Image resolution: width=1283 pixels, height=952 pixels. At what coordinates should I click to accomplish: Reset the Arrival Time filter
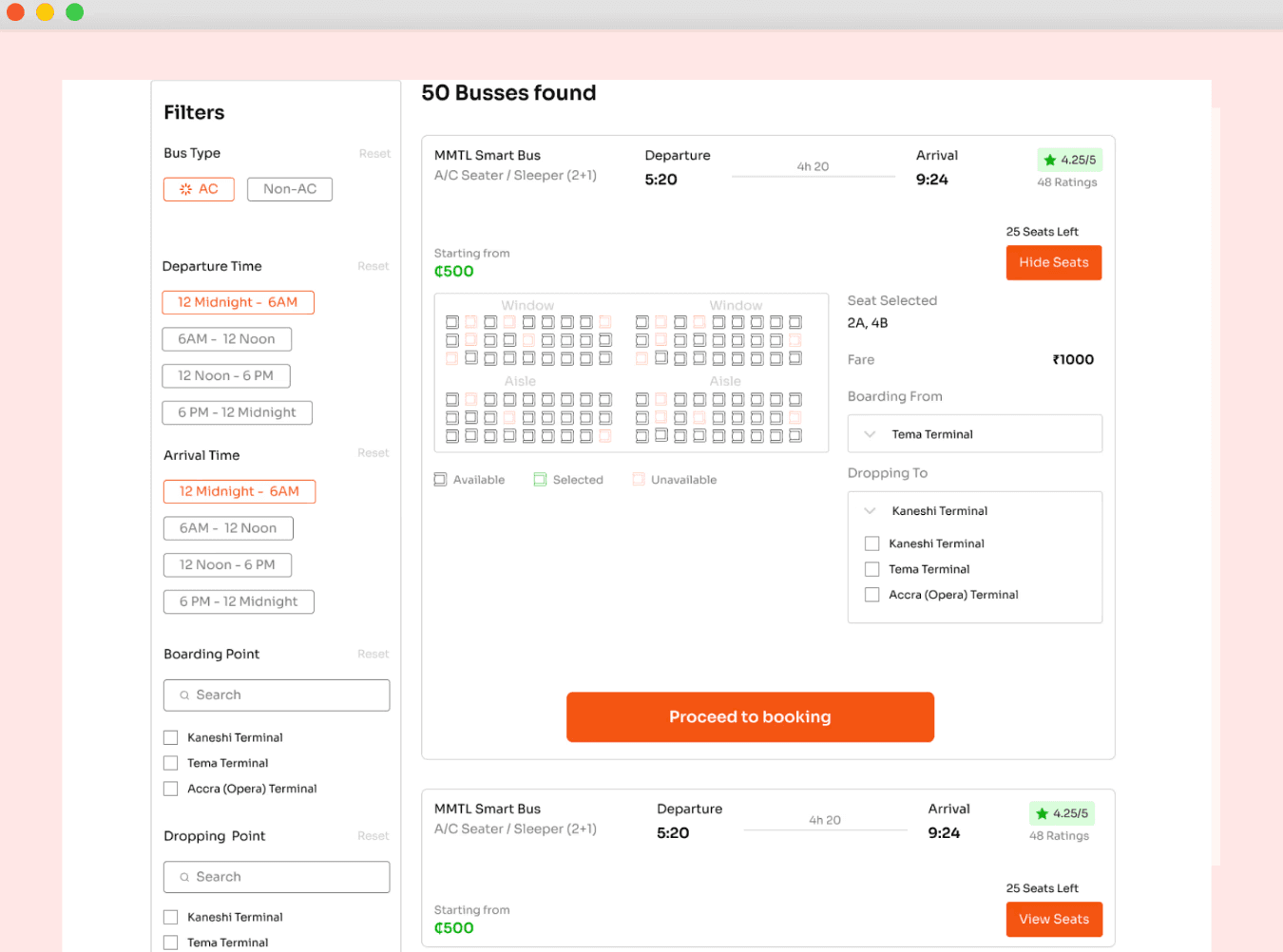[373, 453]
